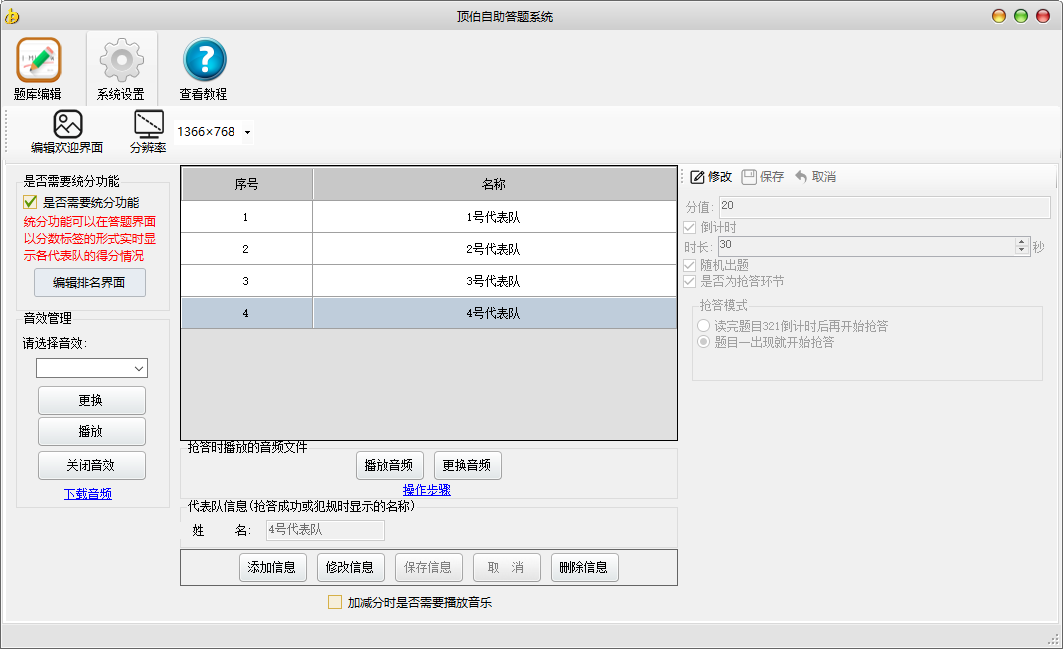Open the 下载音频 link
The height and width of the screenshot is (649, 1063).
coord(88,493)
